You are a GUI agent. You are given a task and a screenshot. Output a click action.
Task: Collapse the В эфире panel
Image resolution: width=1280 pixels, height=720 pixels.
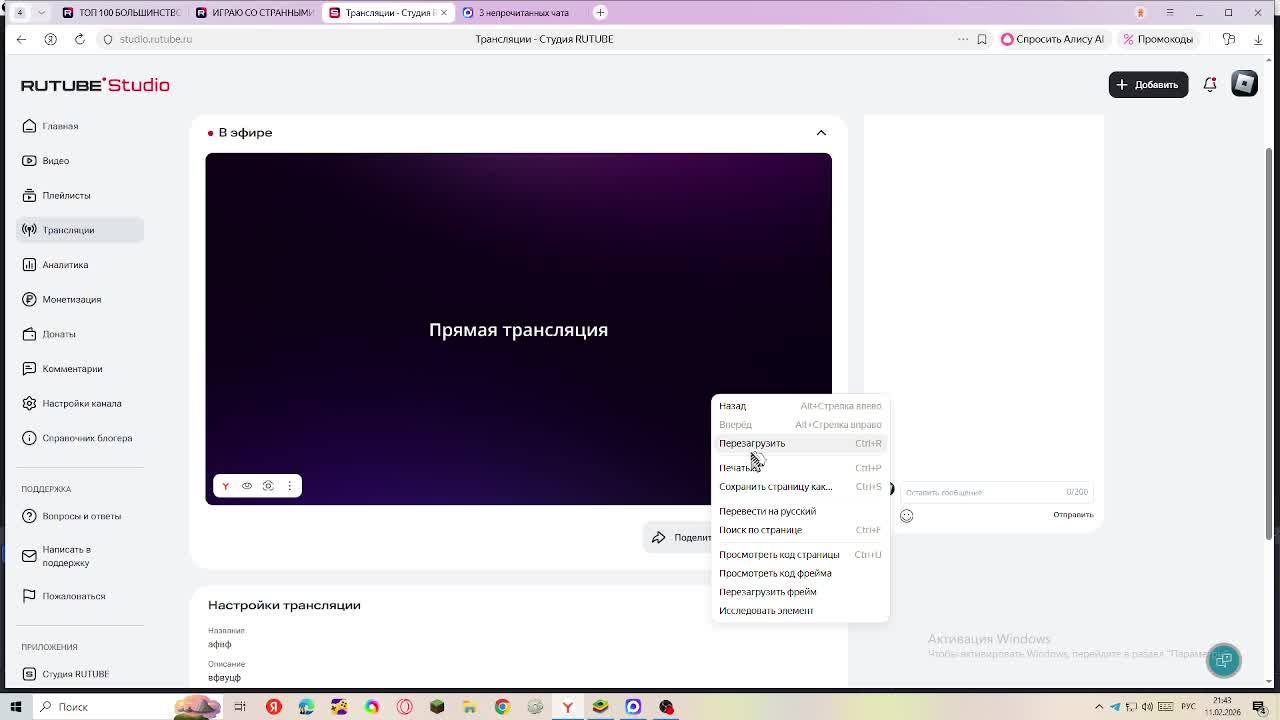coord(821,133)
